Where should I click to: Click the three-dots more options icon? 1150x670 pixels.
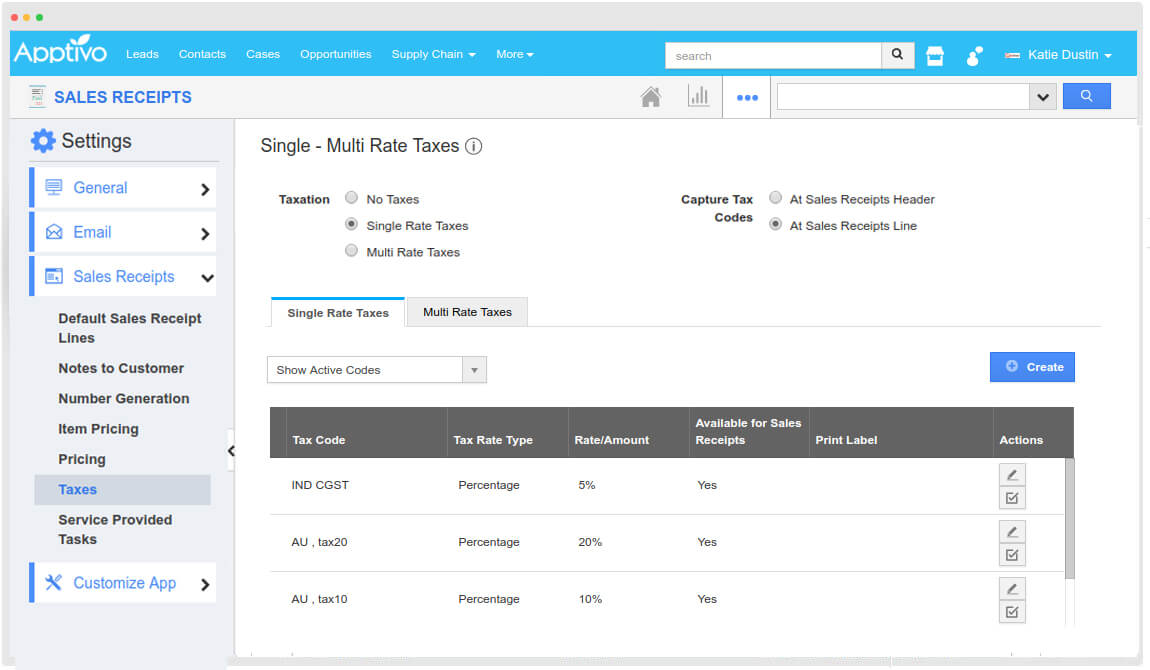[747, 97]
